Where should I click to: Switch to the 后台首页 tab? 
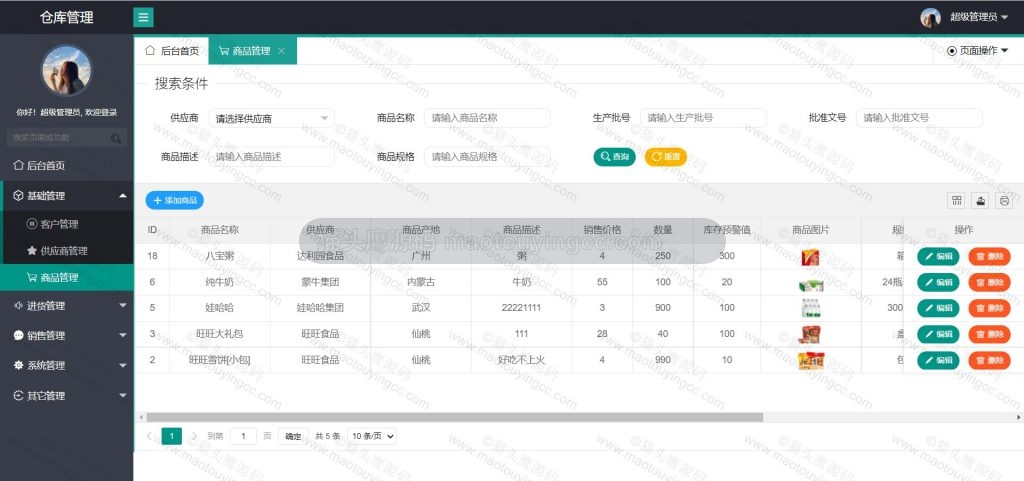coord(172,51)
